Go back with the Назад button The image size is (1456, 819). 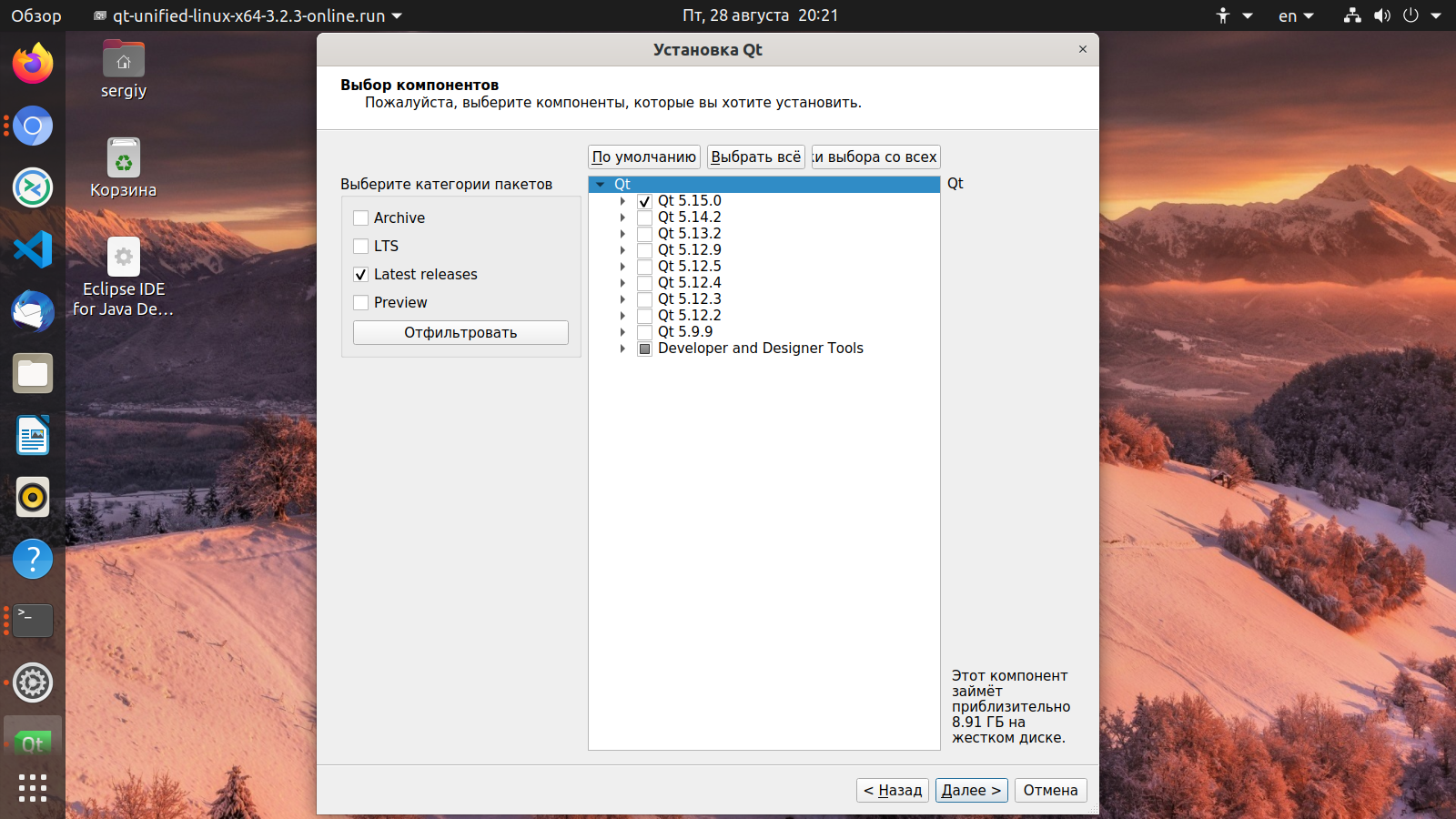click(893, 790)
